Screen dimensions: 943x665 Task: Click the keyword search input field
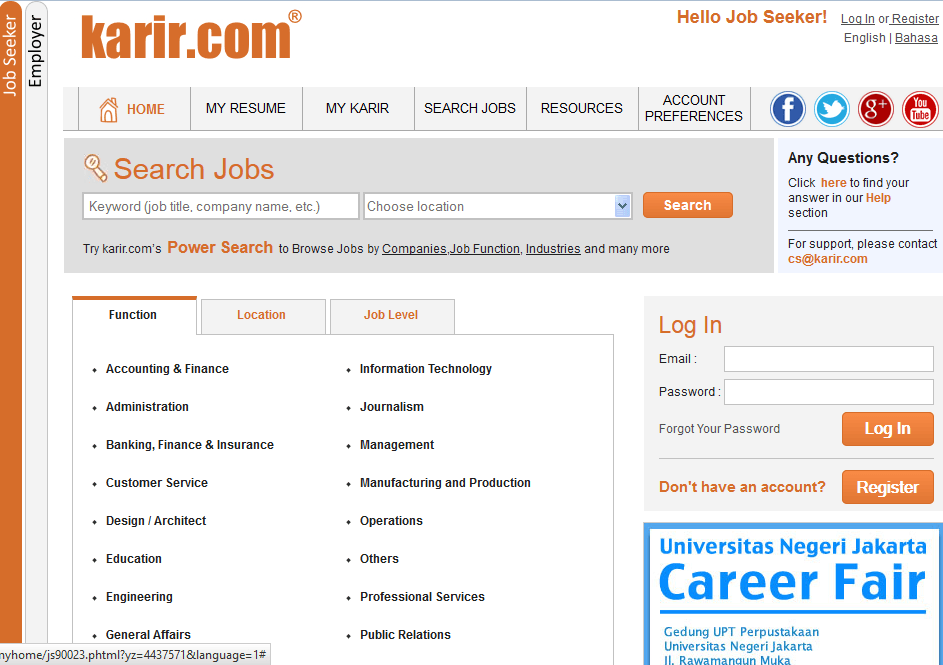221,207
